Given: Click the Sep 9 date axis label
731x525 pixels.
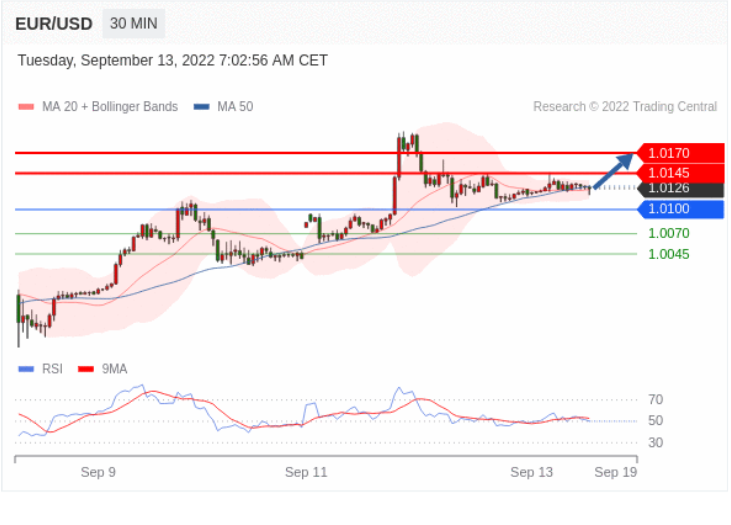Looking at the screenshot, I should (x=98, y=472).
